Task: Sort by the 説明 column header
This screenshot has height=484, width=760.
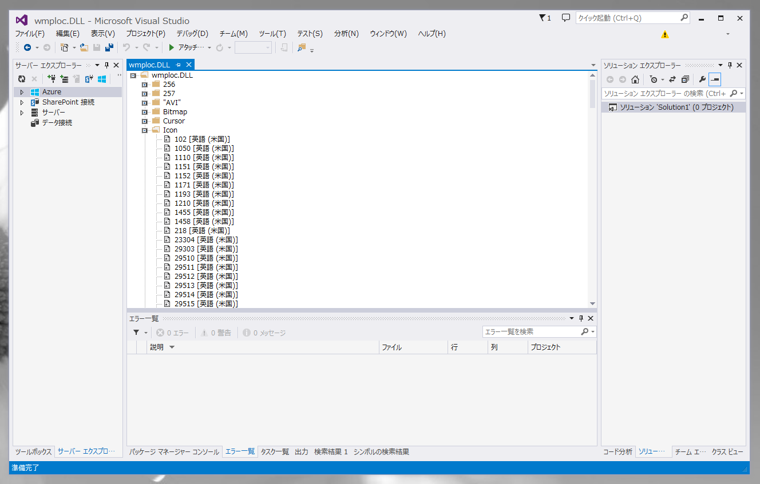Action: coord(263,347)
